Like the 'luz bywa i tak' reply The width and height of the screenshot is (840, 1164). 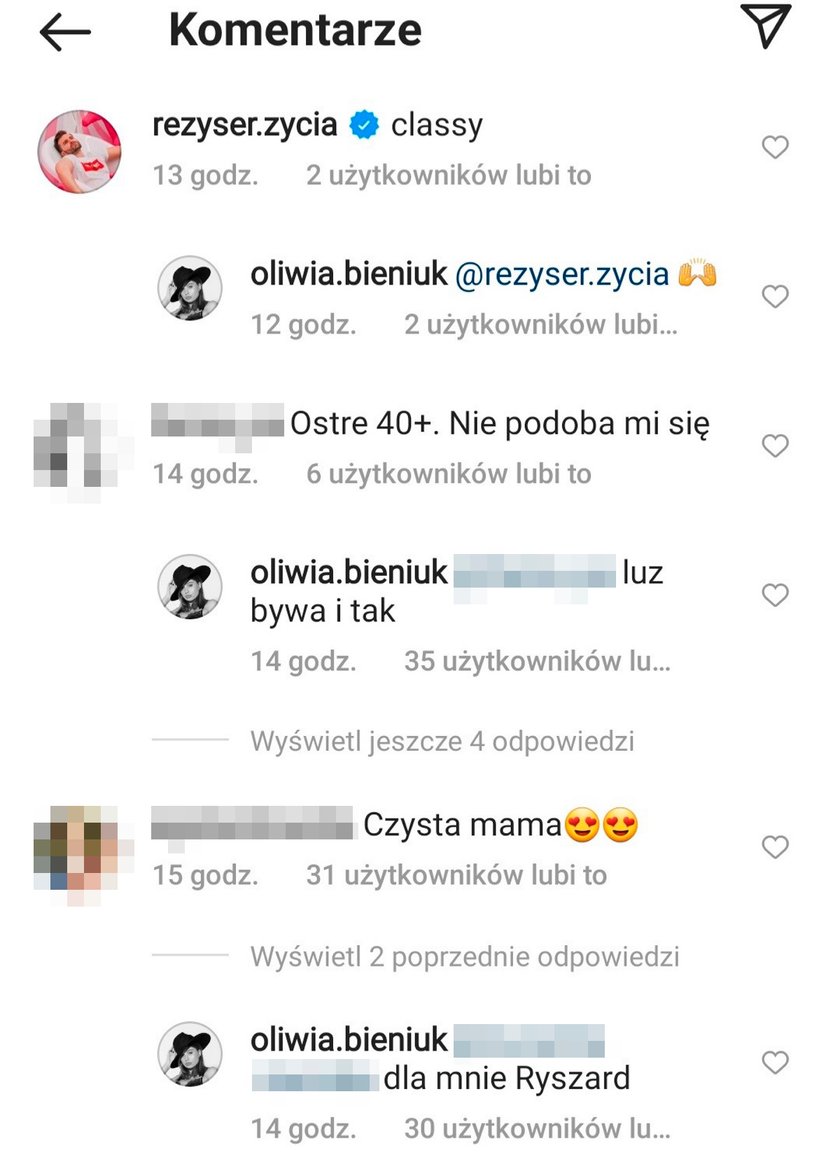click(775, 595)
